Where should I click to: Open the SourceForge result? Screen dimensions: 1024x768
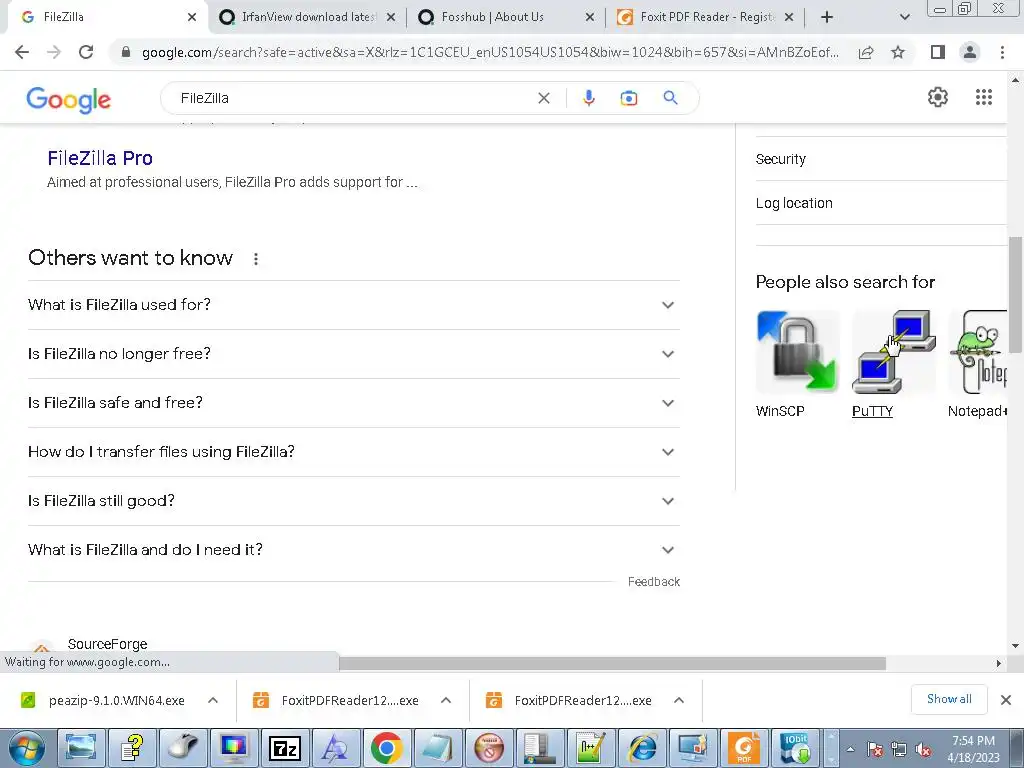[107, 644]
